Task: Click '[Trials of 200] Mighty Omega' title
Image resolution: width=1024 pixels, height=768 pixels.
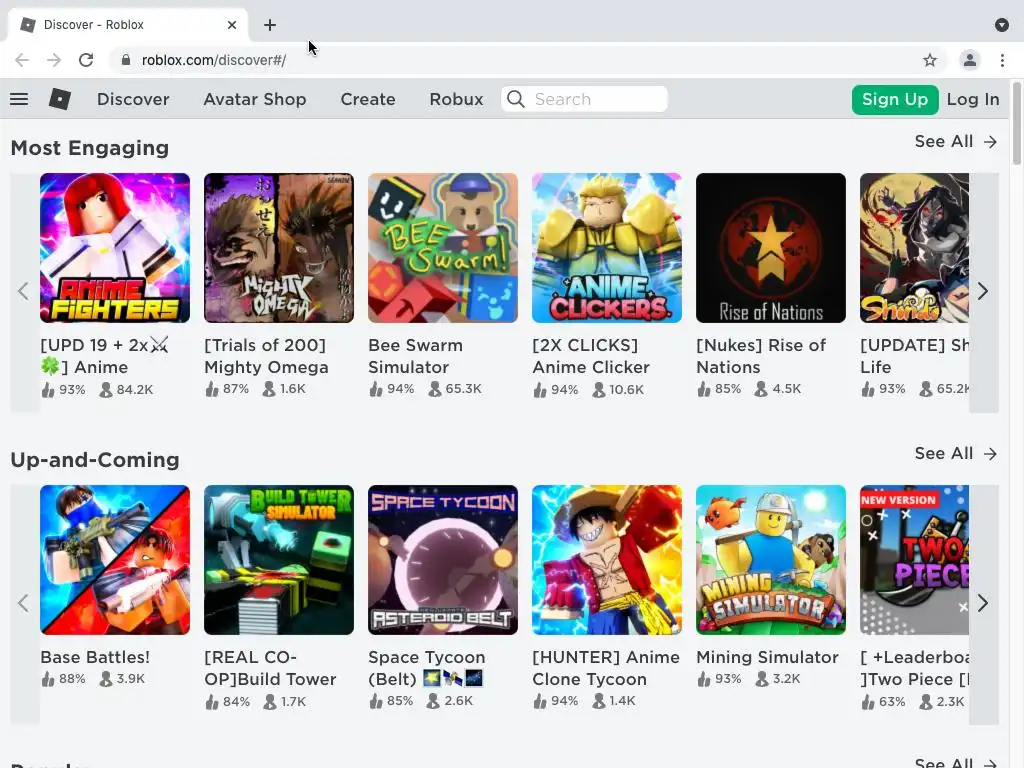Action: click(x=266, y=357)
